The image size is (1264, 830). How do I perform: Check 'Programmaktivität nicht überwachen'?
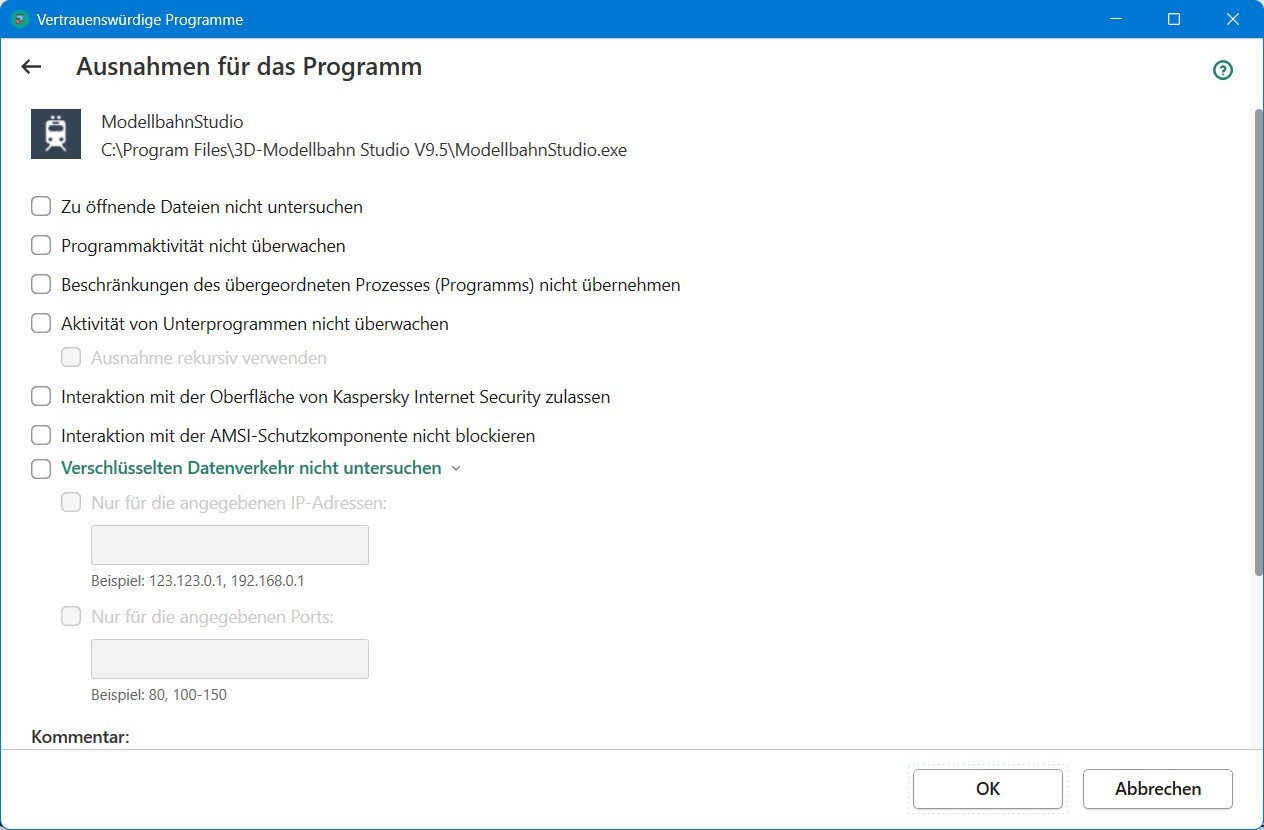click(x=41, y=246)
